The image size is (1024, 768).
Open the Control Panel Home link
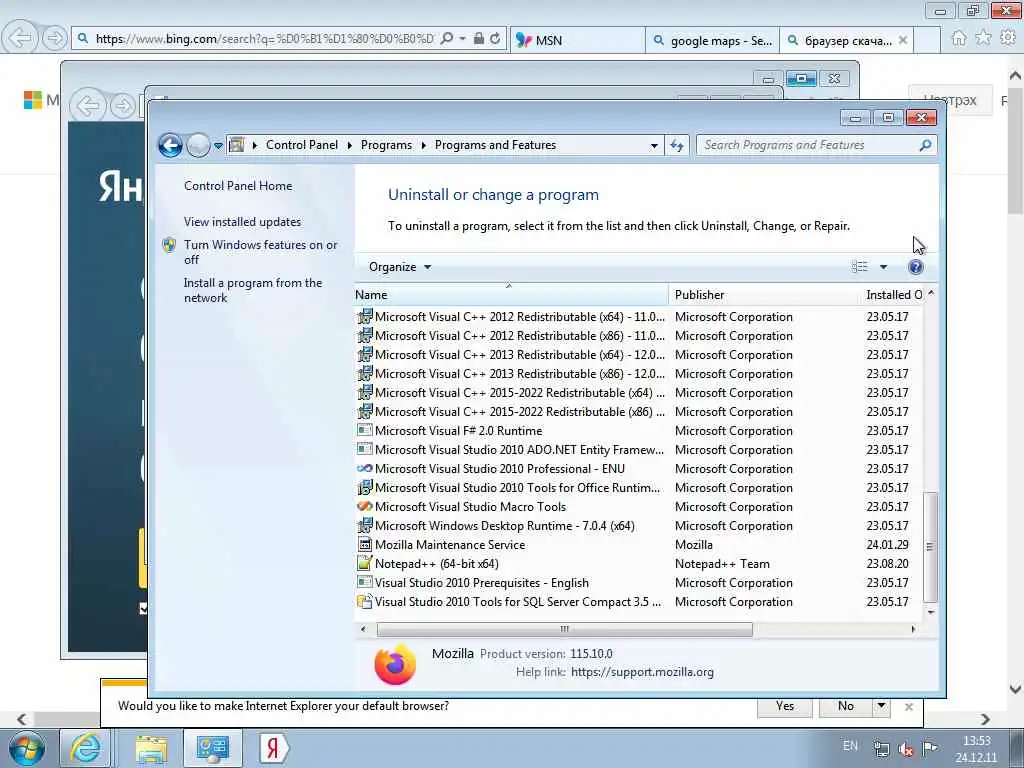pyautogui.click(x=238, y=185)
